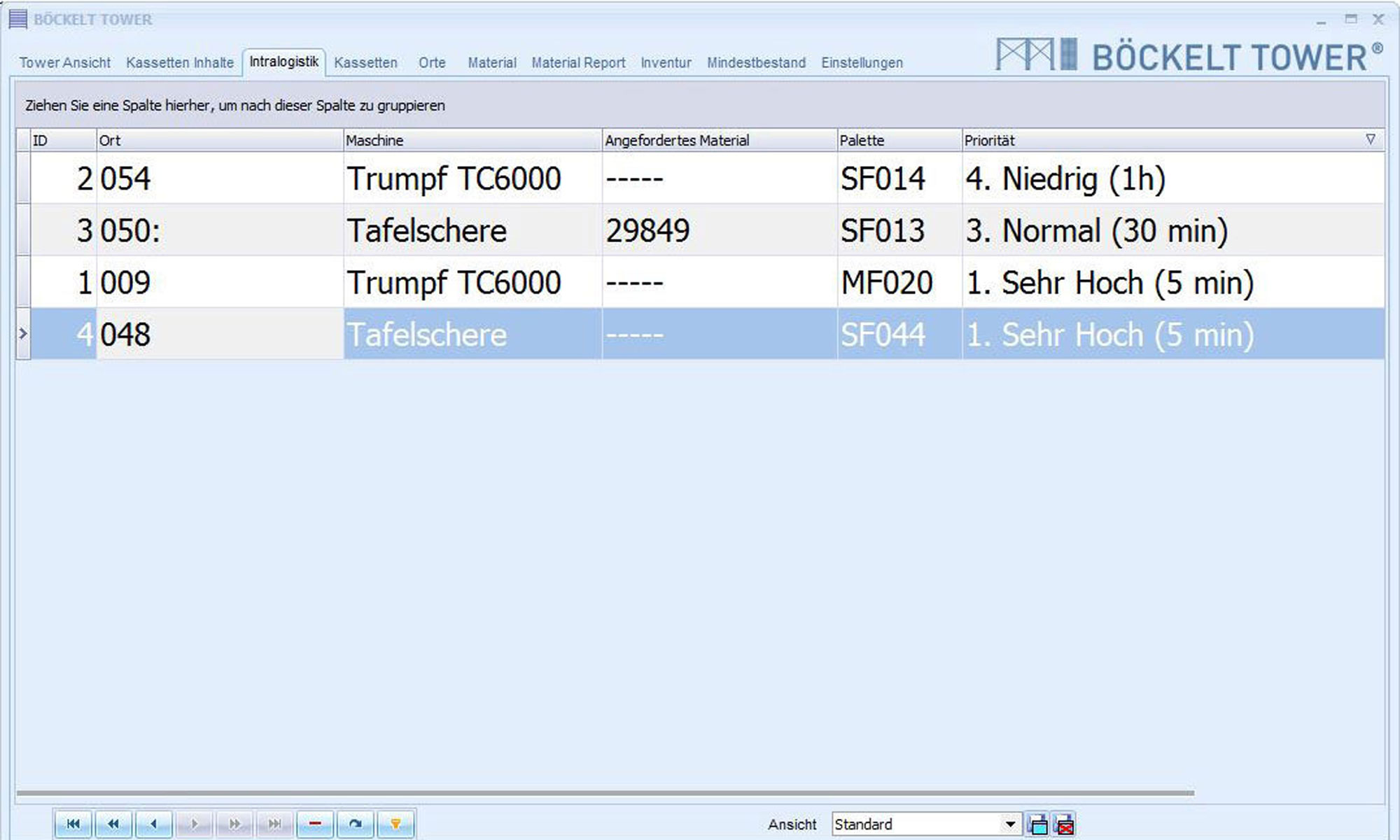Select the palette cell SF044

(x=899, y=333)
